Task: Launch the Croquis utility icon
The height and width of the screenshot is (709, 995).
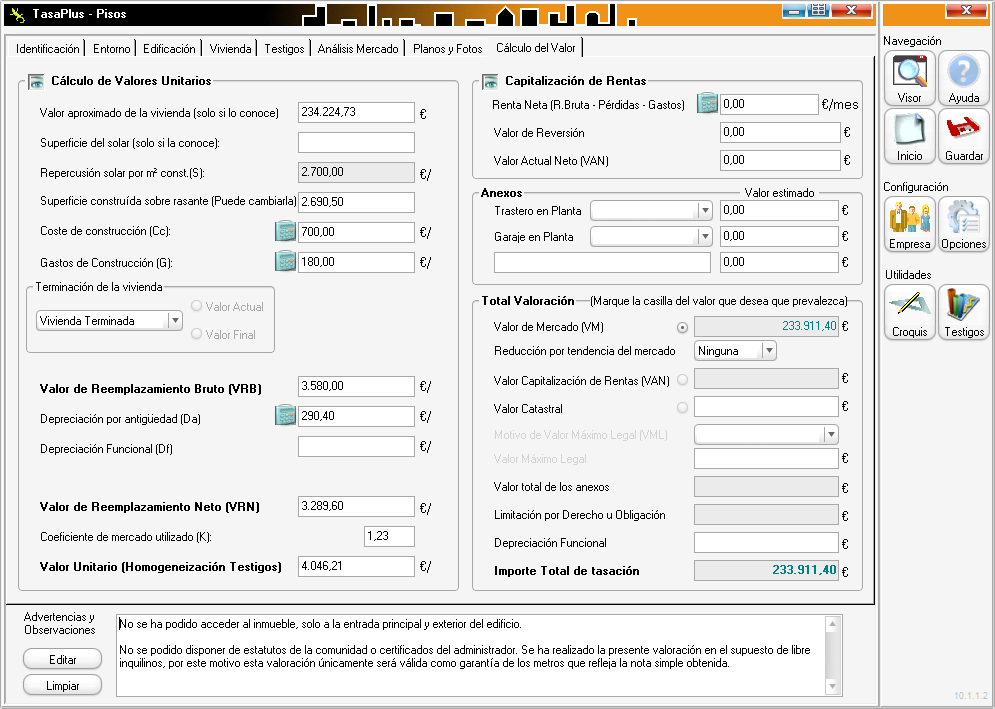Action: click(909, 311)
